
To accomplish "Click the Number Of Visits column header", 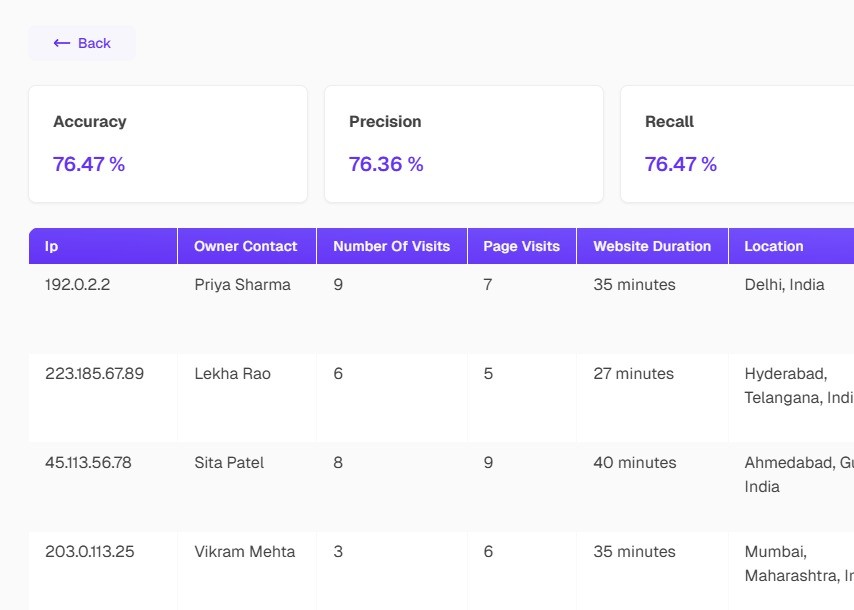I will click(x=392, y=246).
